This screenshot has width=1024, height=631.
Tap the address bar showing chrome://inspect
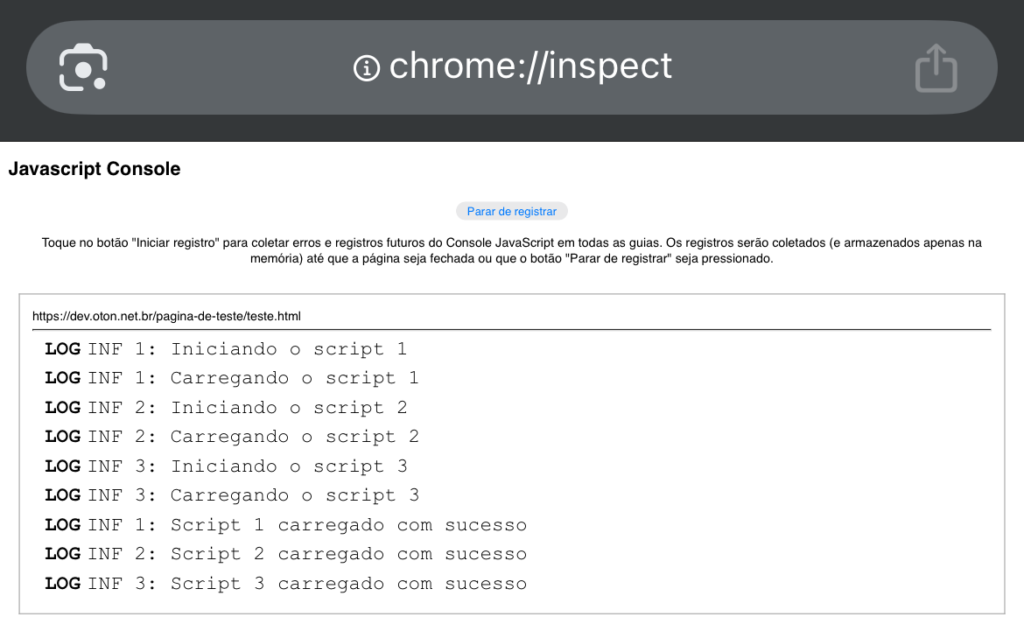pos(530,67)
